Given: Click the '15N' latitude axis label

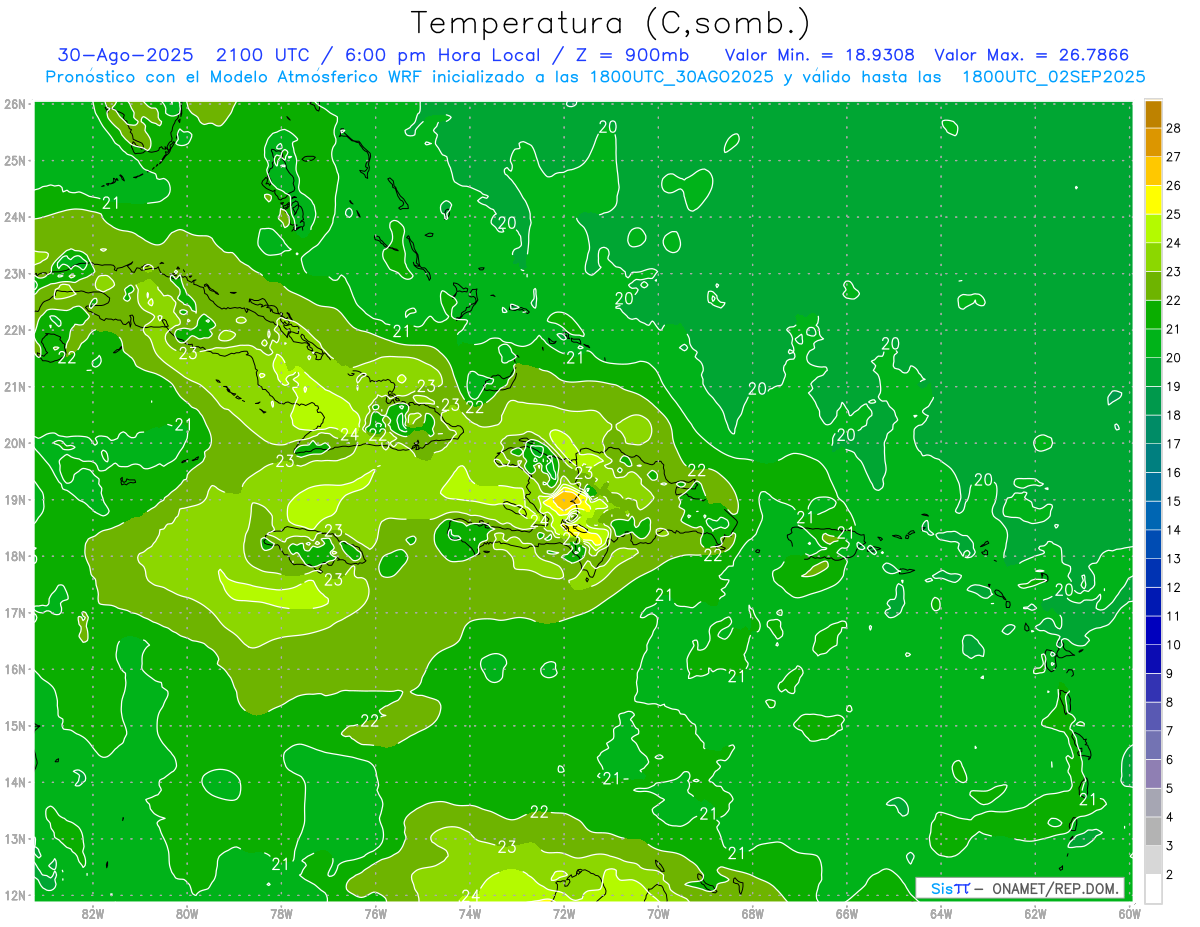Looking at the screenshot, I should (15, 725).
